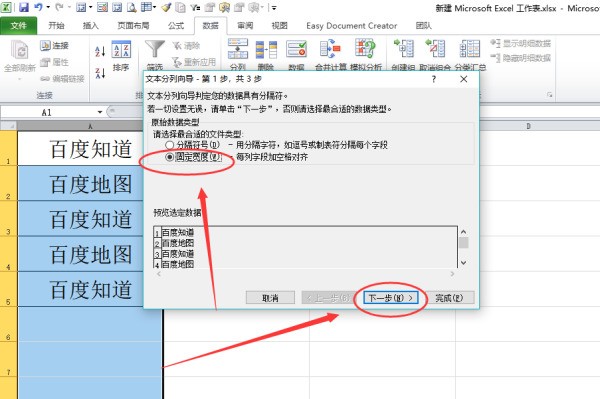
Task: Click the 属性 (Properties) icon
Action: (54, 62)
